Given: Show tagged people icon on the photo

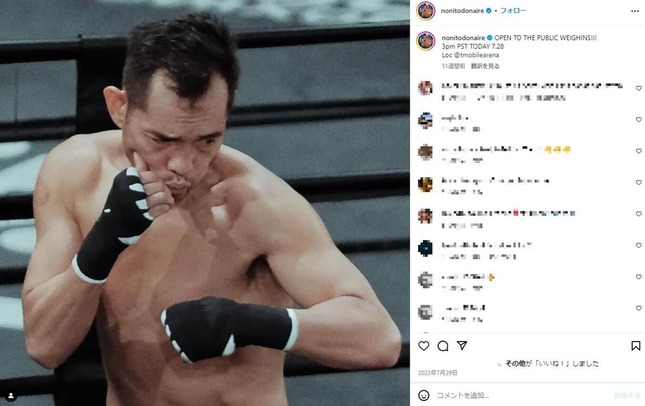Looking at the screenshot, I should click(11, 396).
